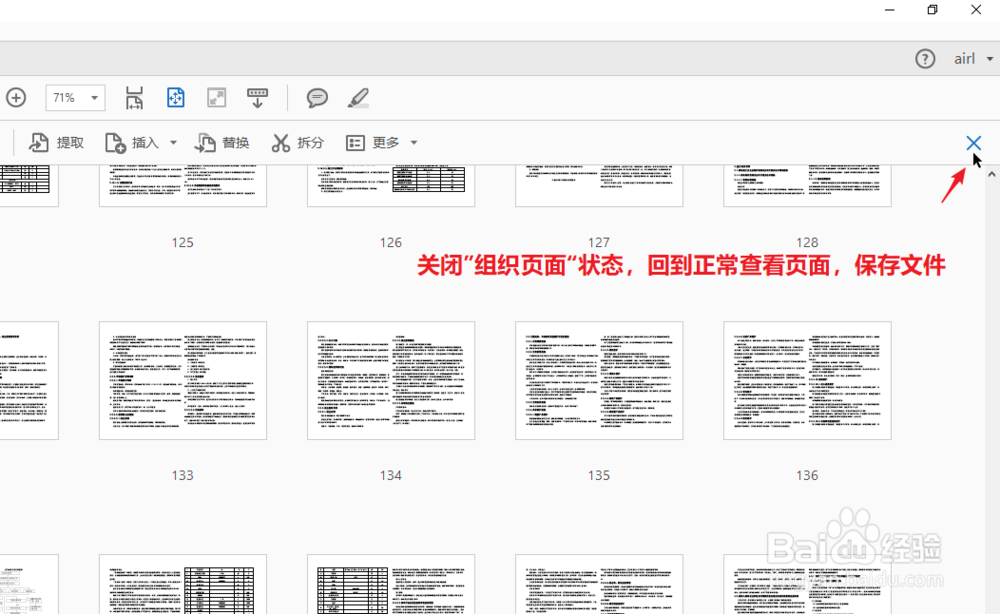Viewport: 1000px width, 614px height.
Task: Select page 136 thumbnail
Action: click(x=807, y=381)
